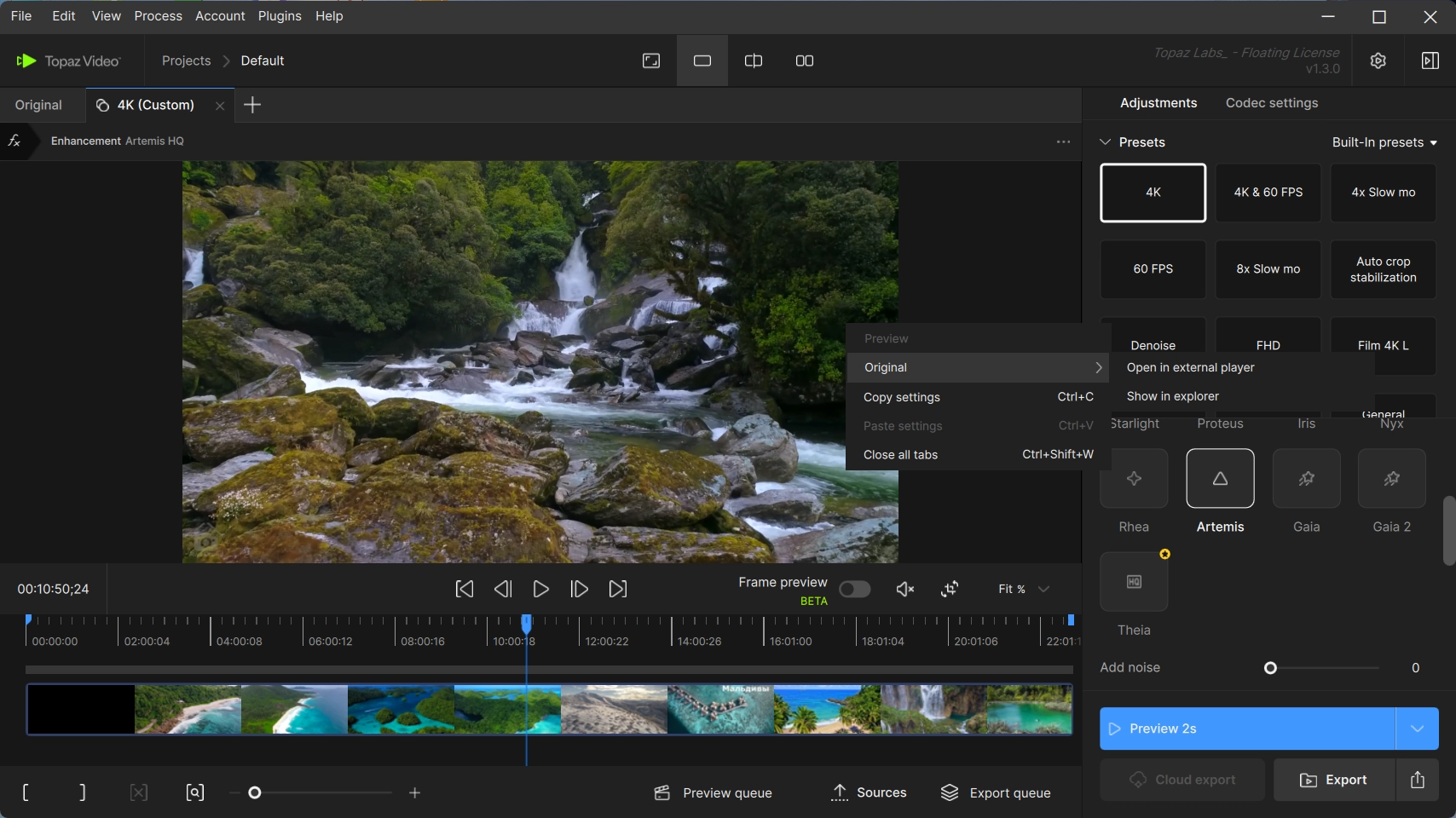This screenshot has height=818, width=1456.
Task: Open the Export queue
Action: coord(996,792)
